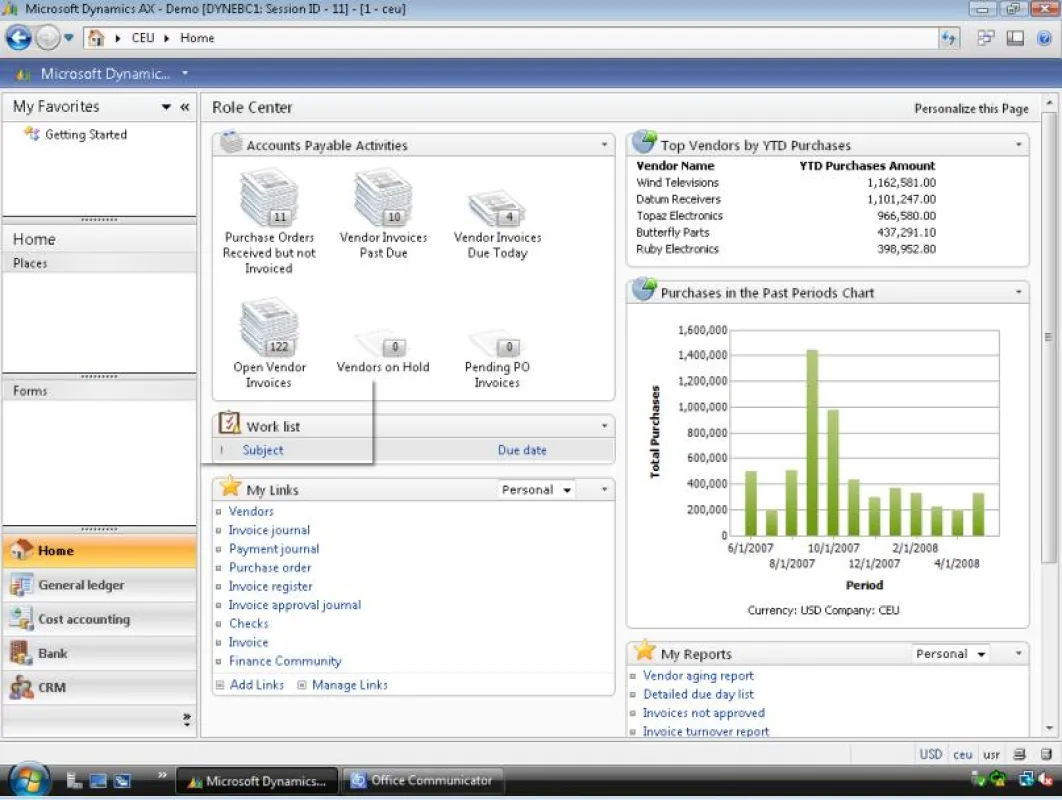This screenshot has width=1062, height=800.
Task: Open Vendor aging report link
Action: (x=698, y=675)
